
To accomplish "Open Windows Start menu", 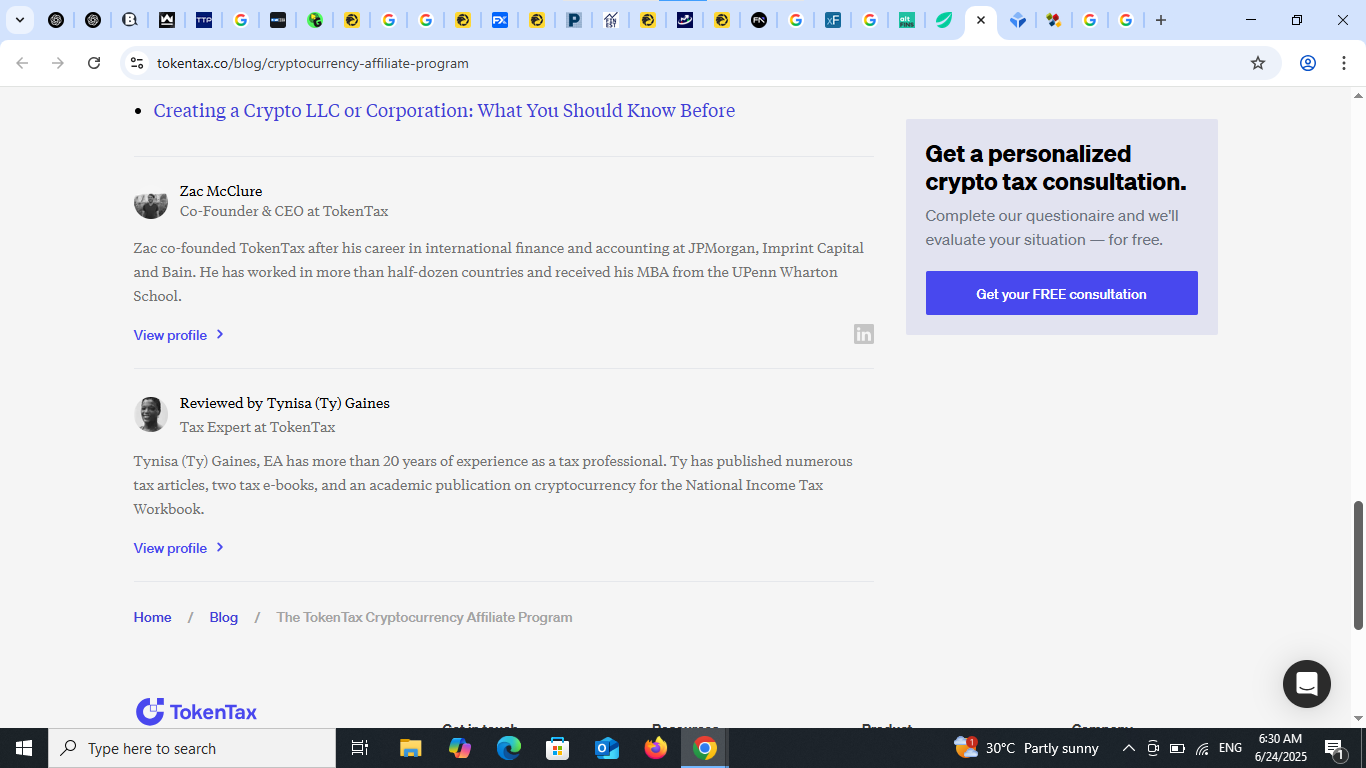I will [24, 748].
